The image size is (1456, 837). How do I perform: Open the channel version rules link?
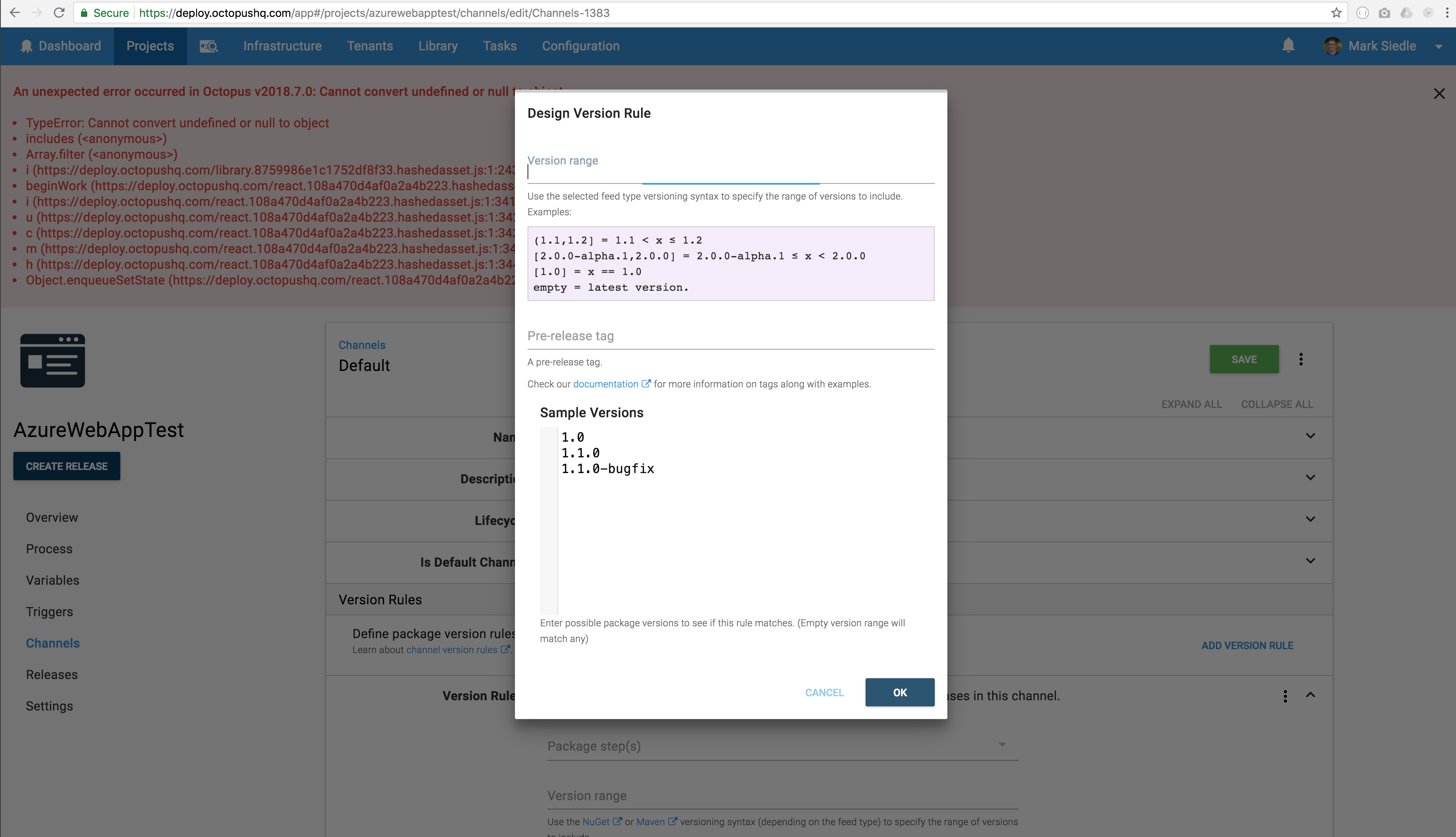pyautogui.click(x=451, y=650)
